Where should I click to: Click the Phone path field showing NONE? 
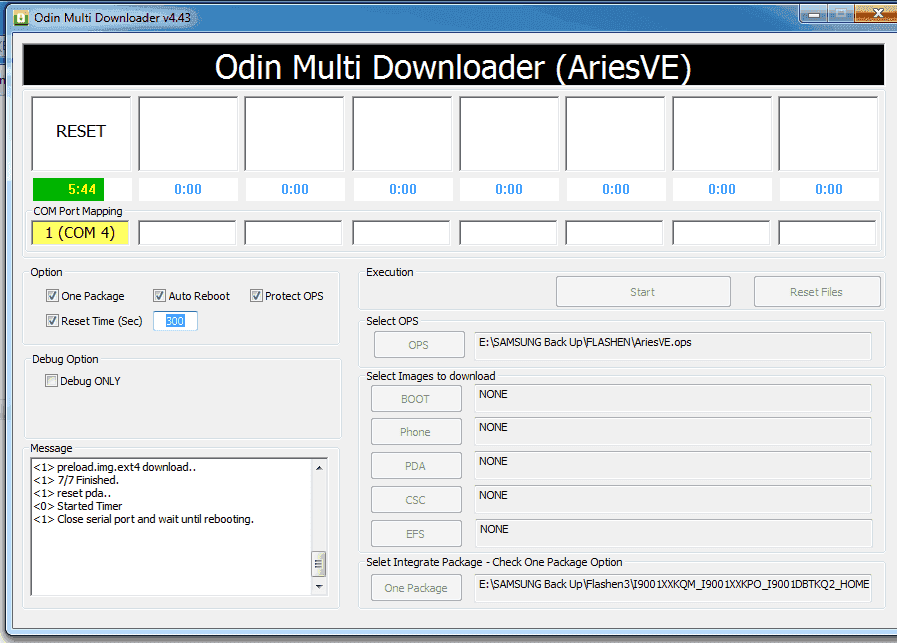coord(673,431)
